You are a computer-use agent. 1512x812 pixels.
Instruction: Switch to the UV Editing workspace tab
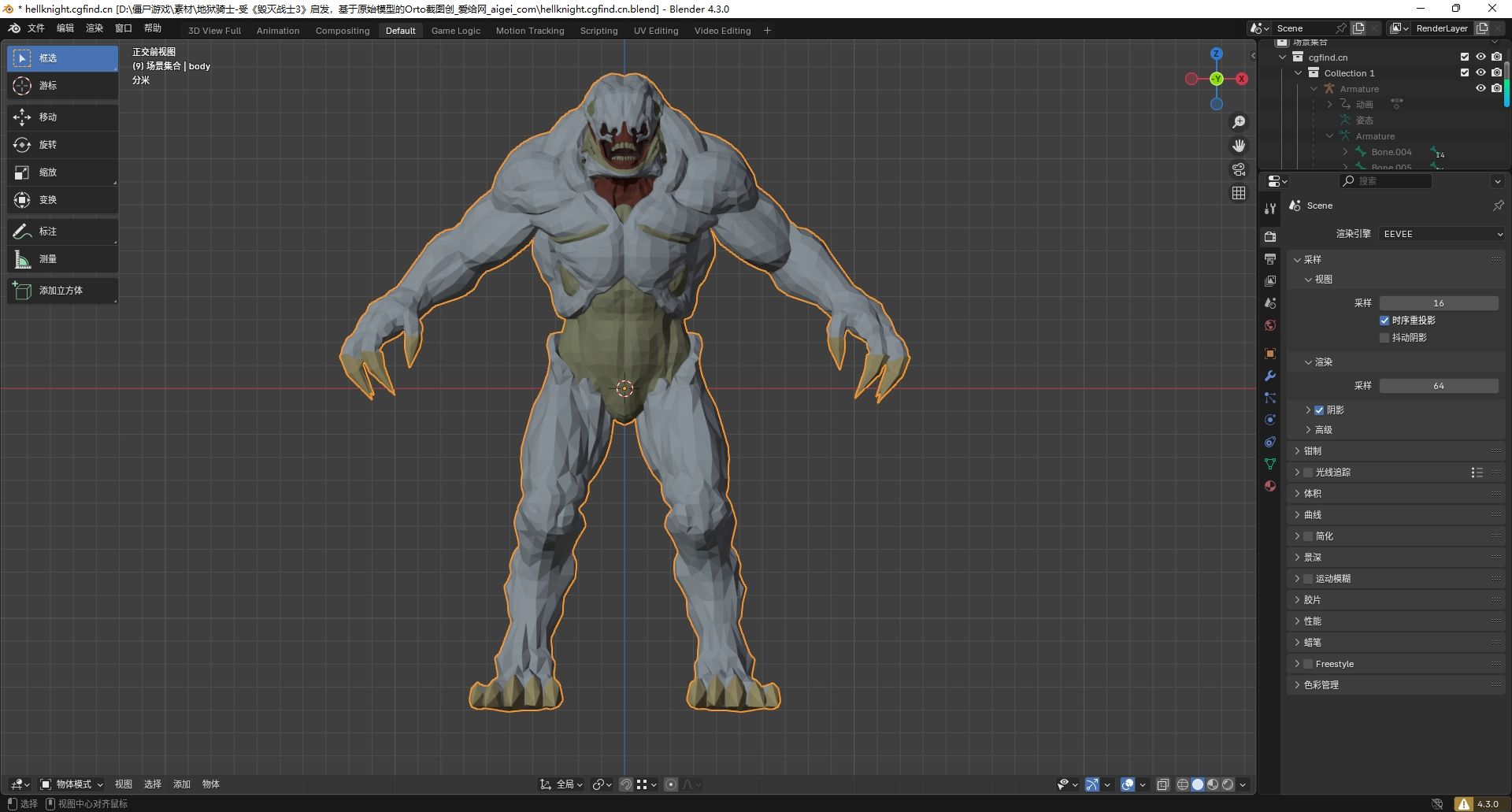coord(656,31)
